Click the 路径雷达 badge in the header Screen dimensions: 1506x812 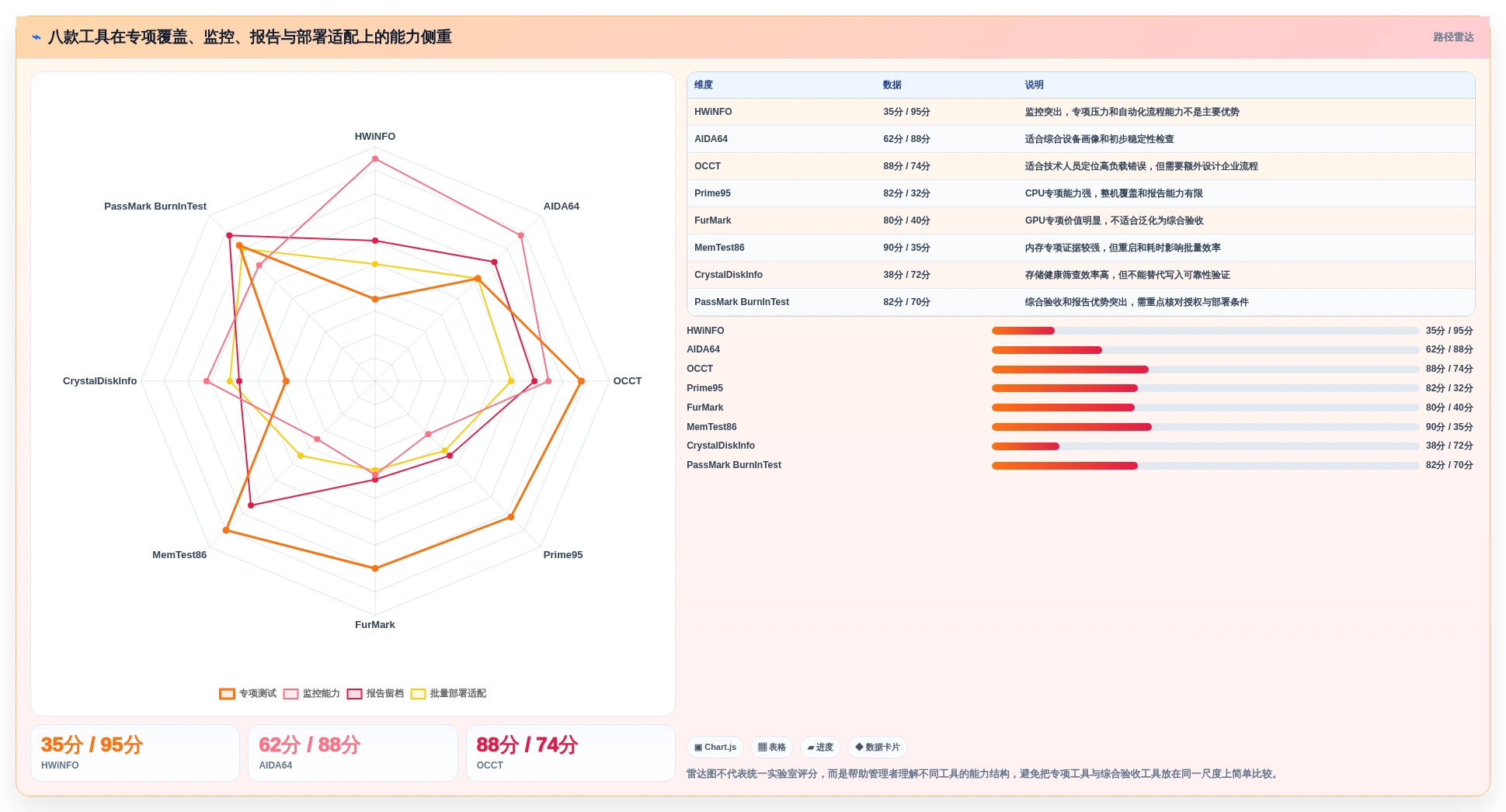pyautogui.click(x=1453, y=37)
